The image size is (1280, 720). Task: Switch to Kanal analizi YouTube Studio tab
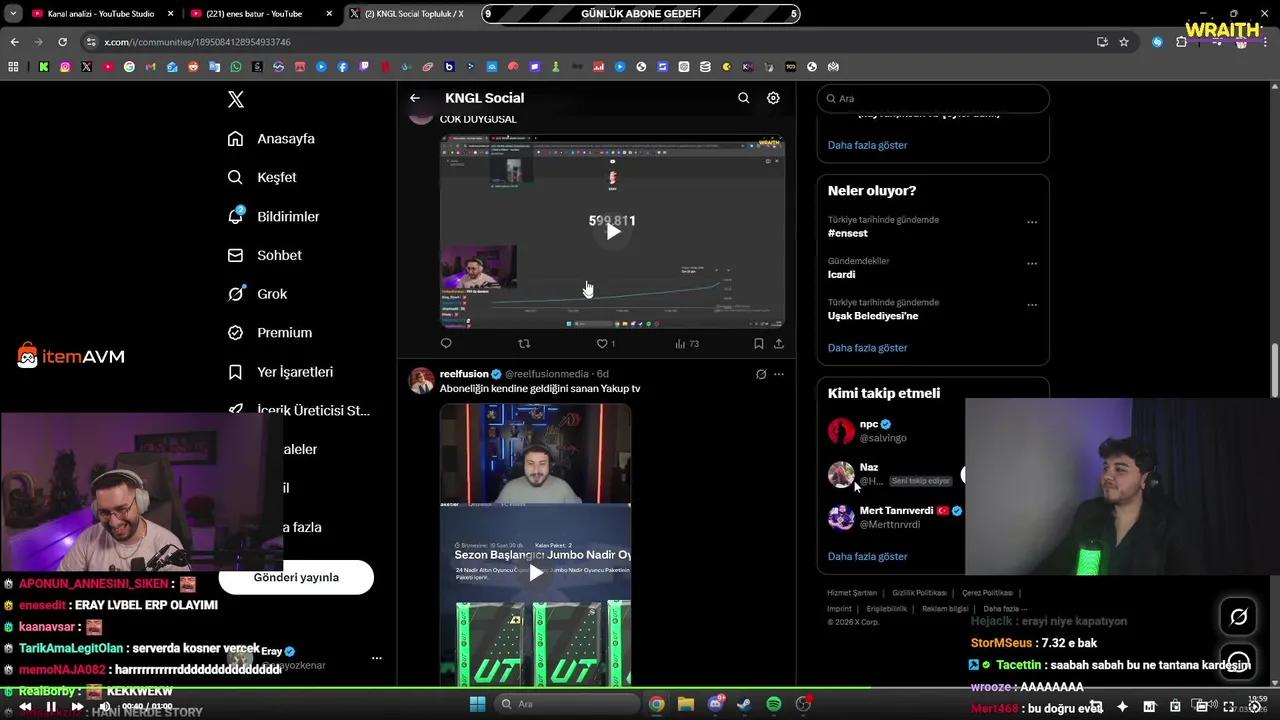point(102,14)
